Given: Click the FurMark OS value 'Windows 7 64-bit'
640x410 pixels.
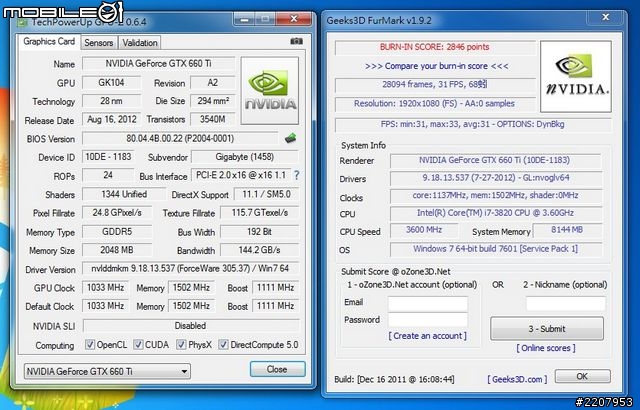Looking at the screenshot, I should click(x=495, y=249).
